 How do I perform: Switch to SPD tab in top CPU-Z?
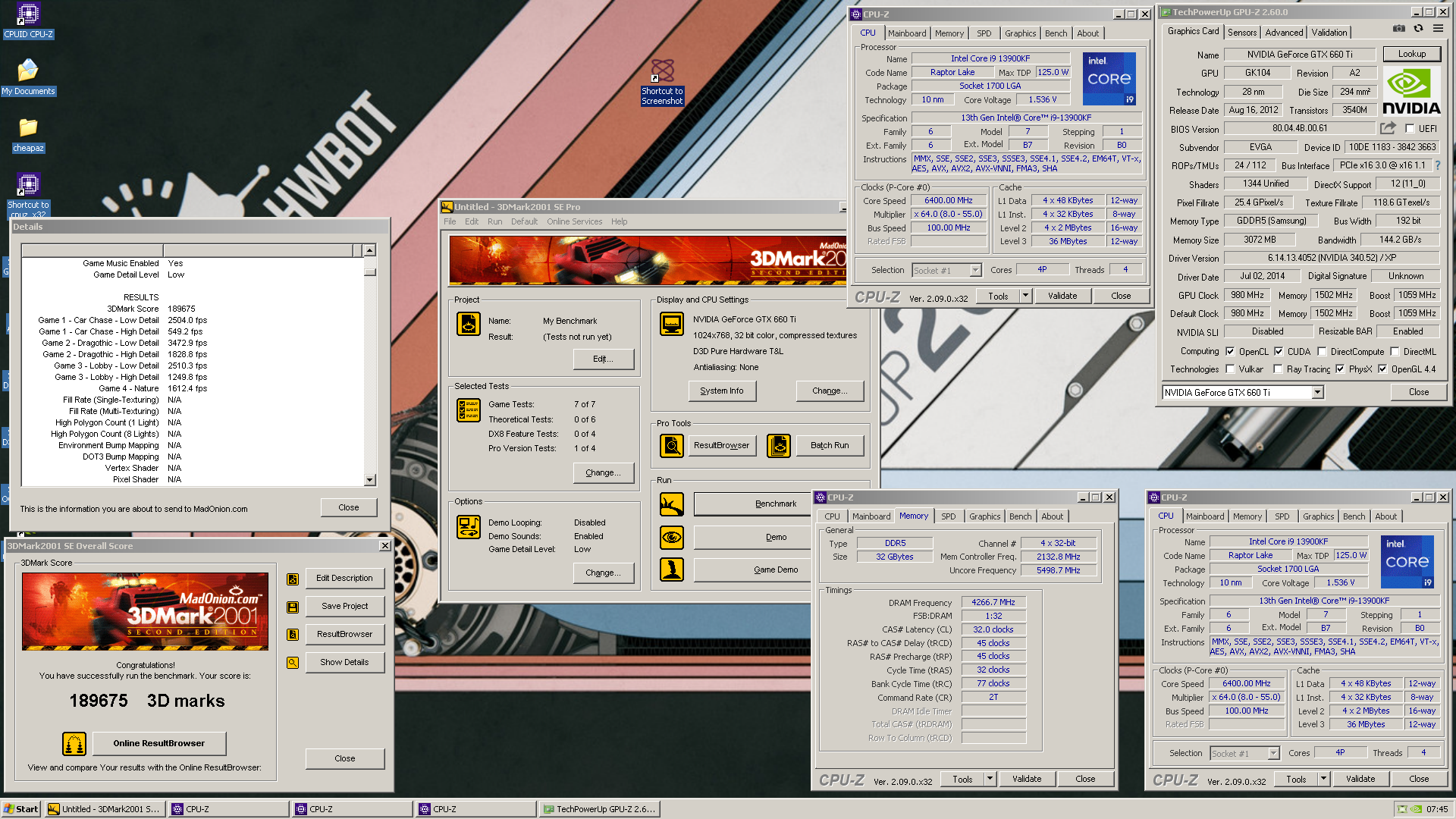(x=984, y=33)
